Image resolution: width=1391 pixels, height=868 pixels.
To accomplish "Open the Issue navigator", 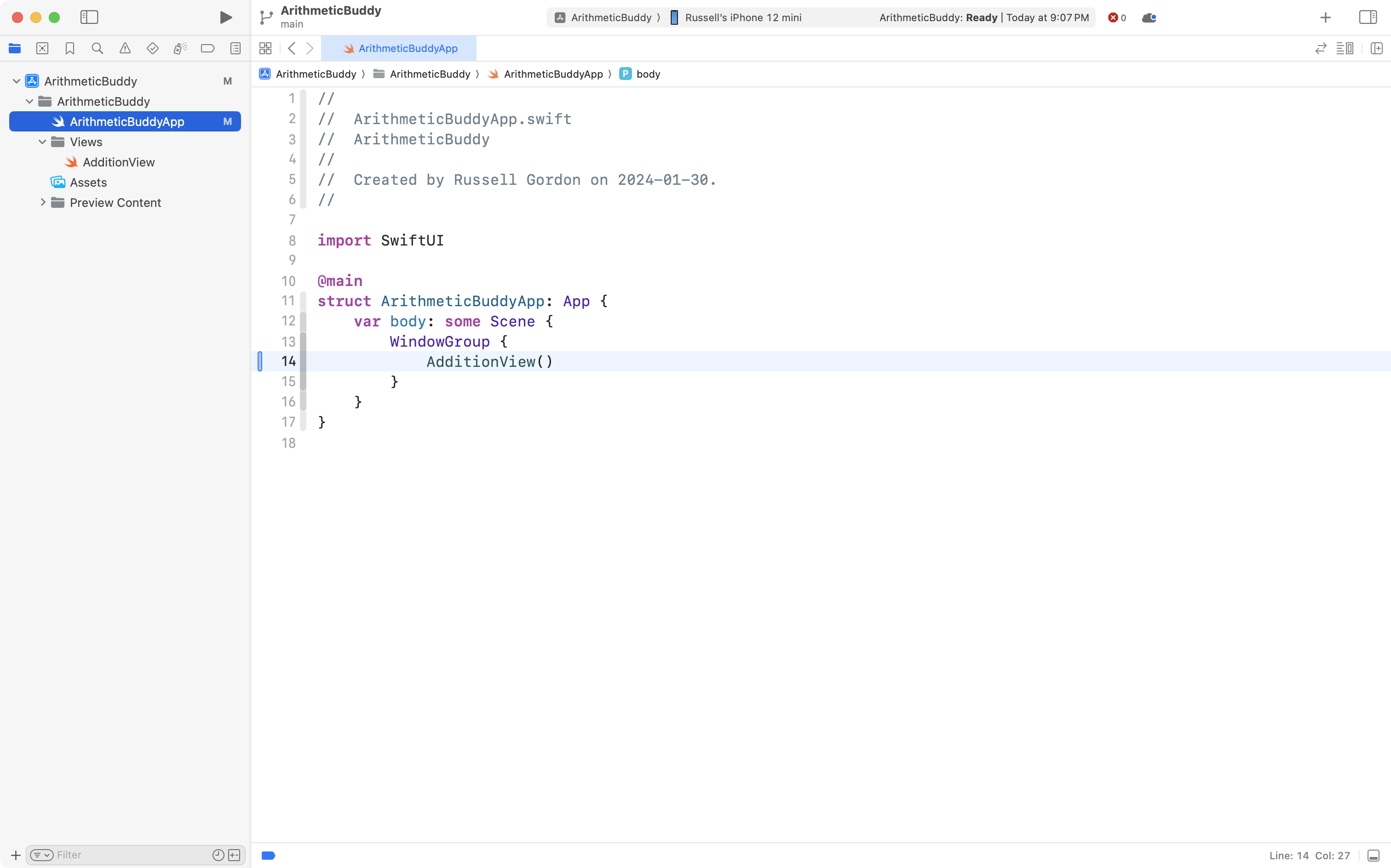I will (125, 48).
